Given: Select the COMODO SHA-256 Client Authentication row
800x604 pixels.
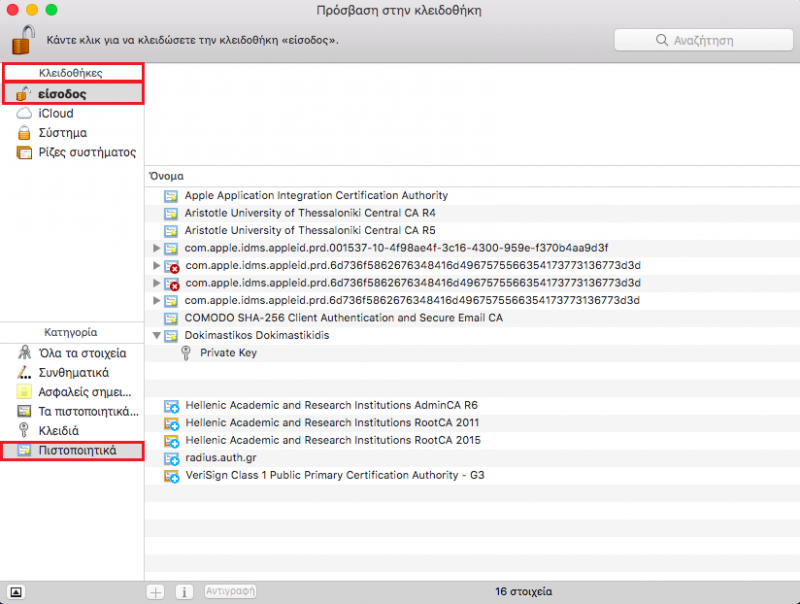Looking at the screenshot, I should 472,318.
